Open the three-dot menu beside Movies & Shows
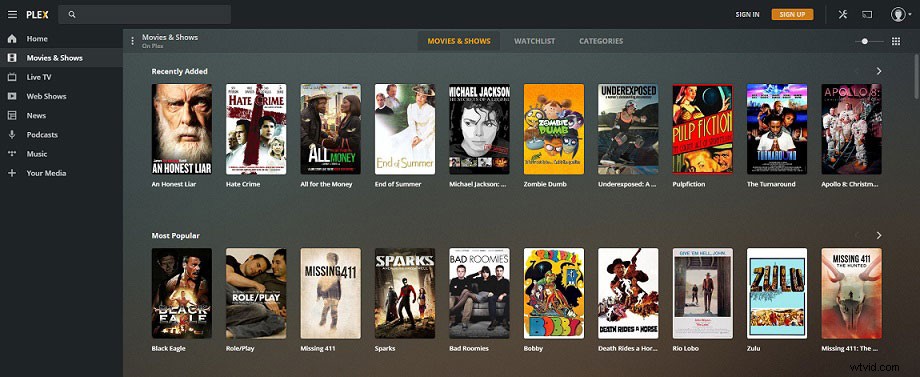The image size is (920, 377). [x=133, y=41]
